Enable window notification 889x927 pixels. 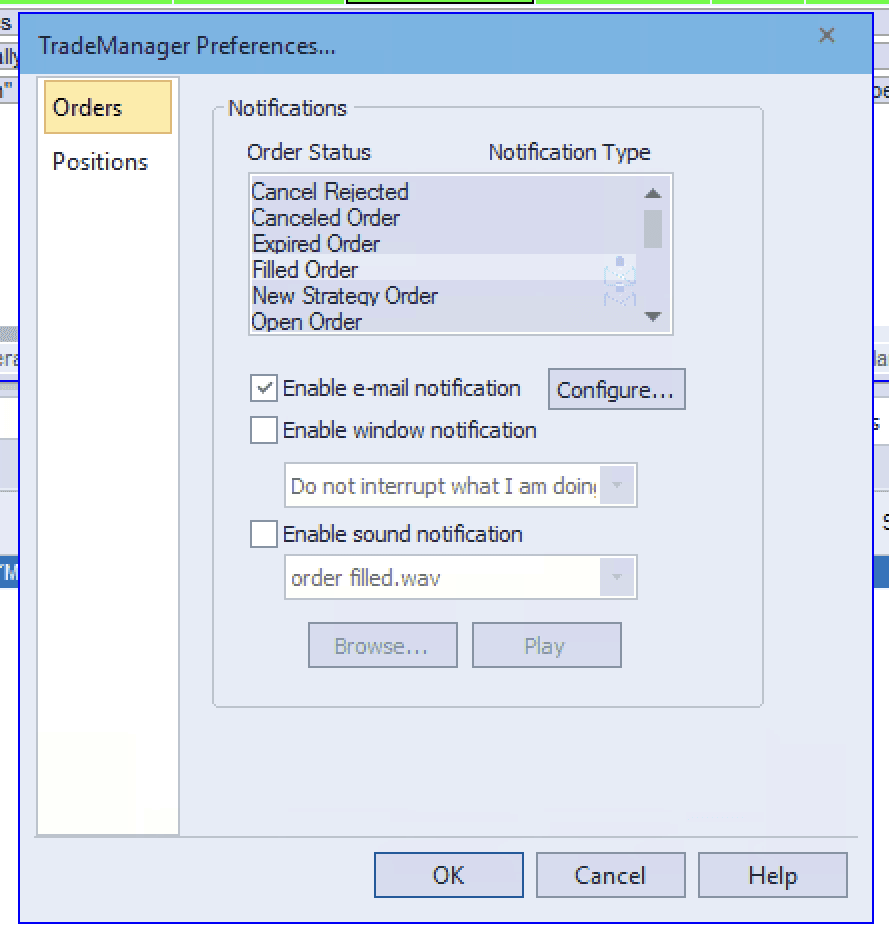[263, 430]
